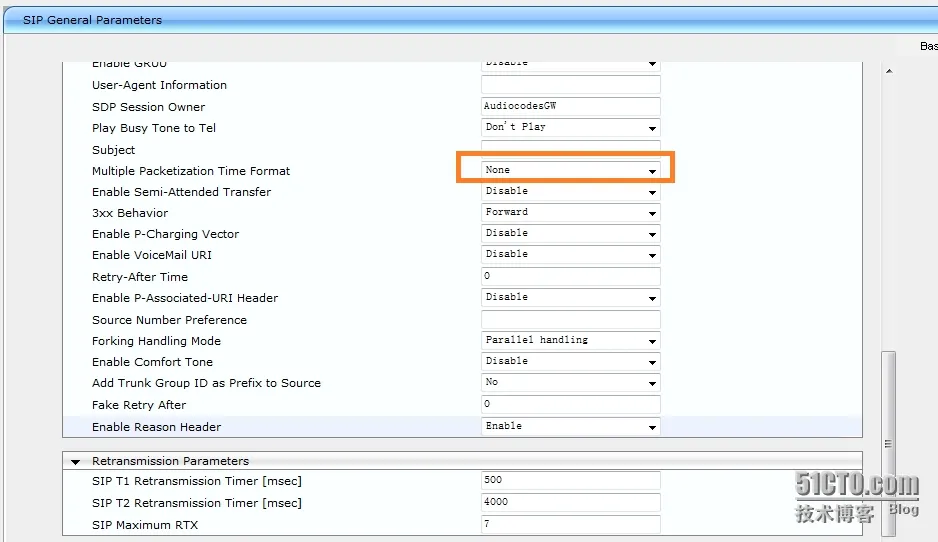Screen dimensions: 938x542
Task: Open Forking Handling Mode dropdown
Action: point(570,340)
